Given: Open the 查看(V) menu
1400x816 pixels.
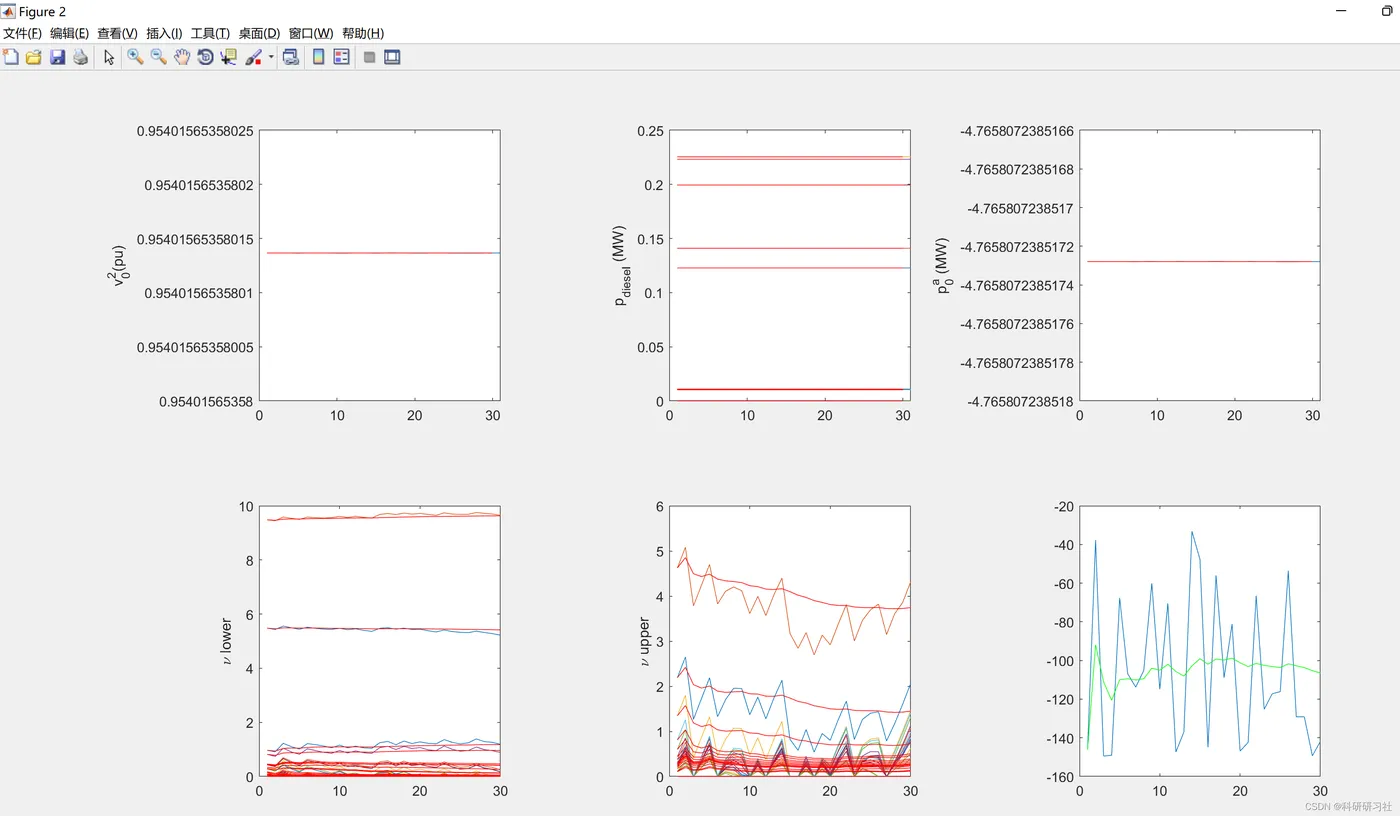Looking at the screenshot, I should [x=117, y=33].
